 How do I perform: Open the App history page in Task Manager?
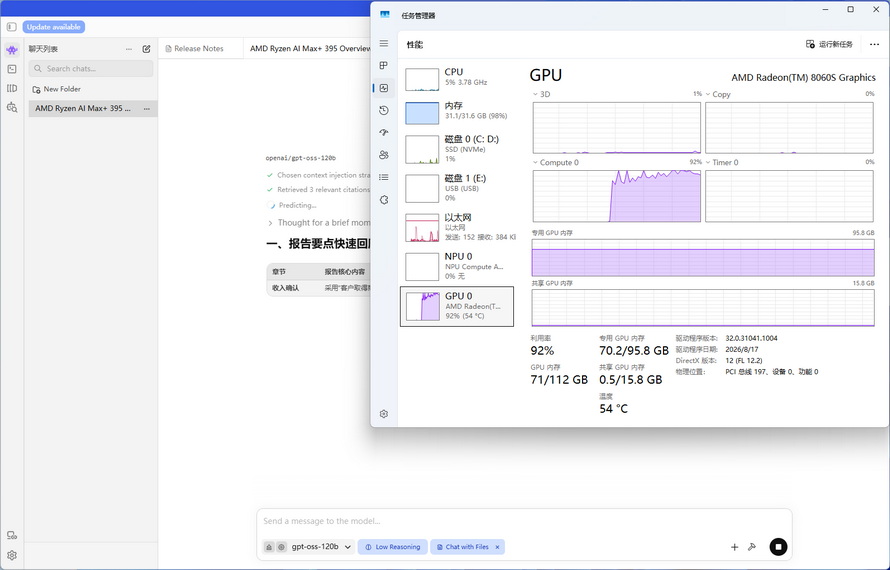click(x=384, y=110)
